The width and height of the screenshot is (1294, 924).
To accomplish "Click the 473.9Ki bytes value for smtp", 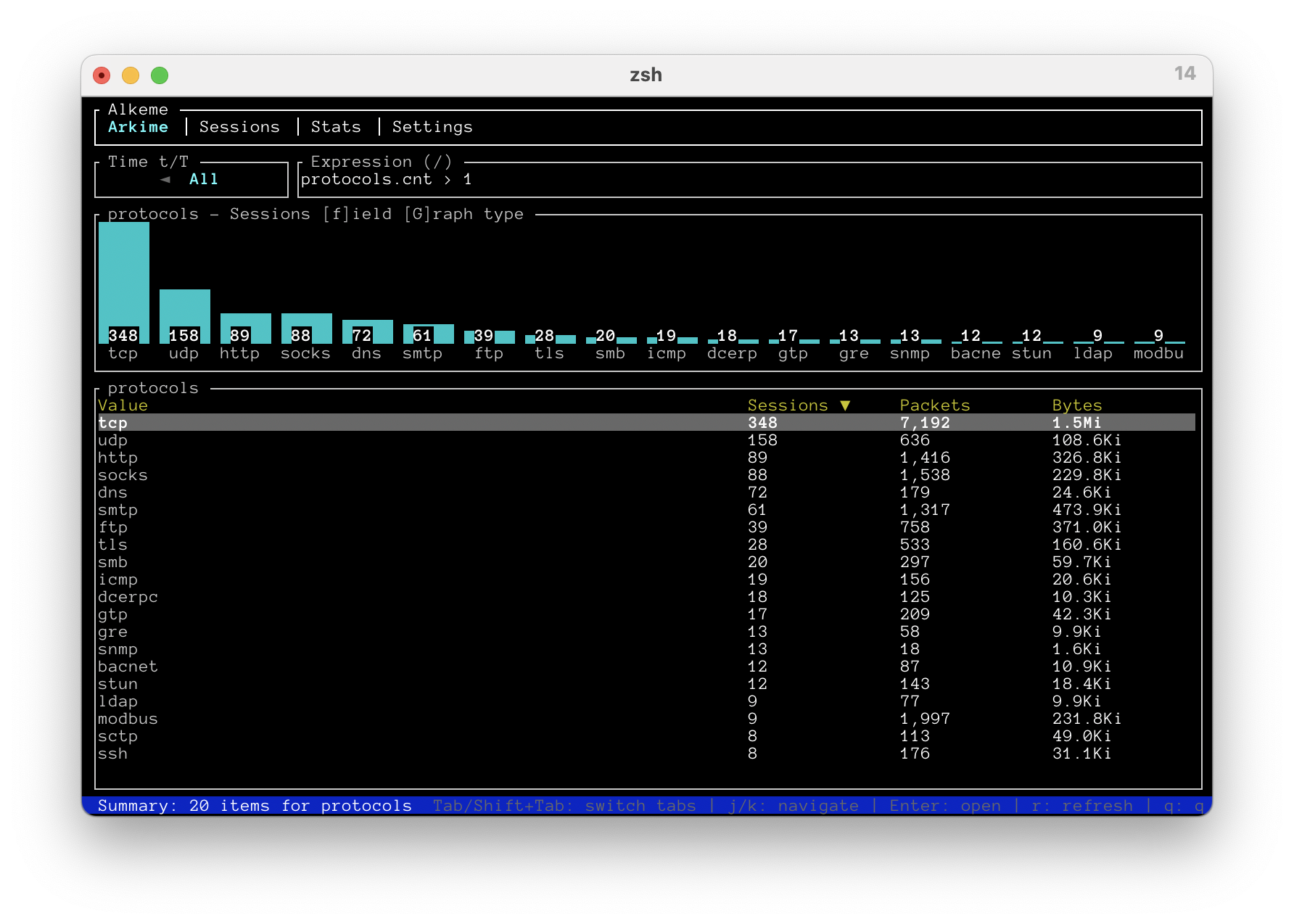I will (x=1087, y=510).
